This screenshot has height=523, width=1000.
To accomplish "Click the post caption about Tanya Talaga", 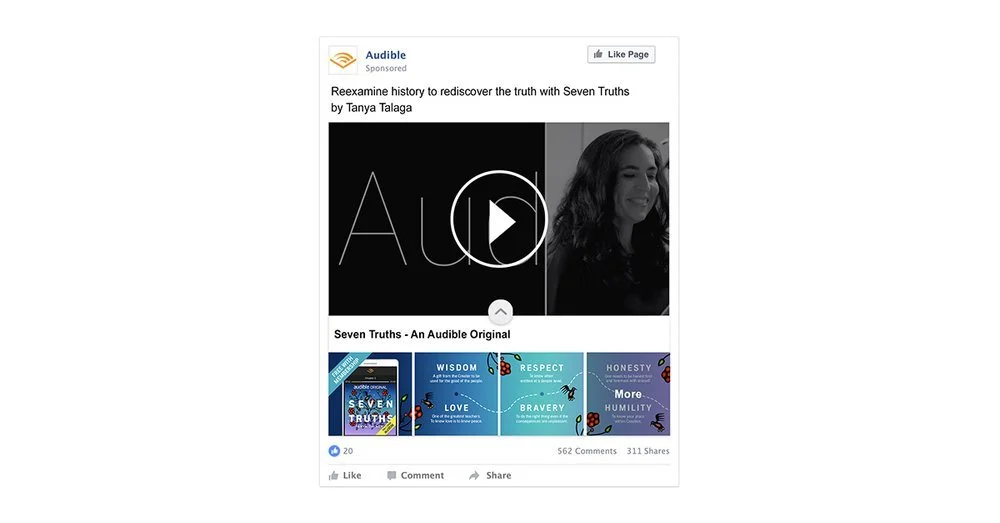I will click(x=480, y=99).
